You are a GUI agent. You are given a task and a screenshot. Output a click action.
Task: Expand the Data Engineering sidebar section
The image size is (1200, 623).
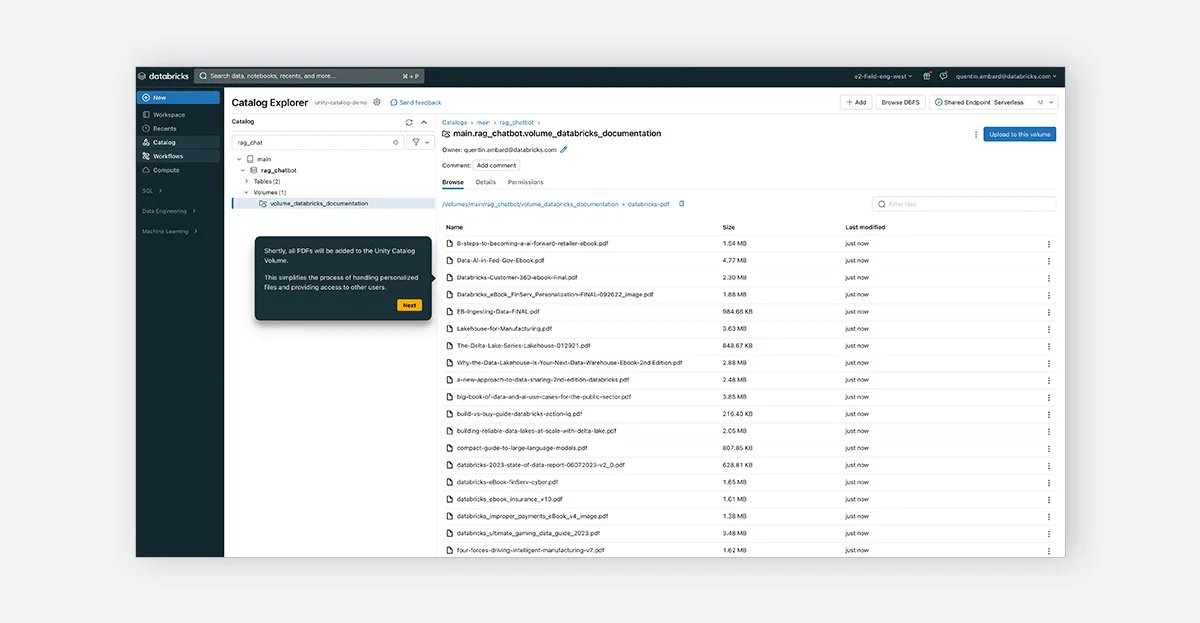170,211
